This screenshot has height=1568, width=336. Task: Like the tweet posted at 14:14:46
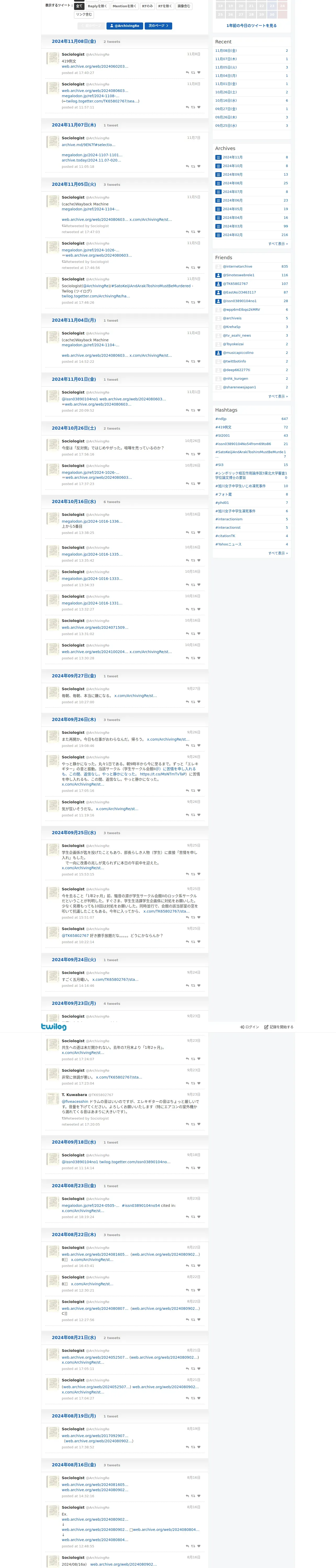199,985
